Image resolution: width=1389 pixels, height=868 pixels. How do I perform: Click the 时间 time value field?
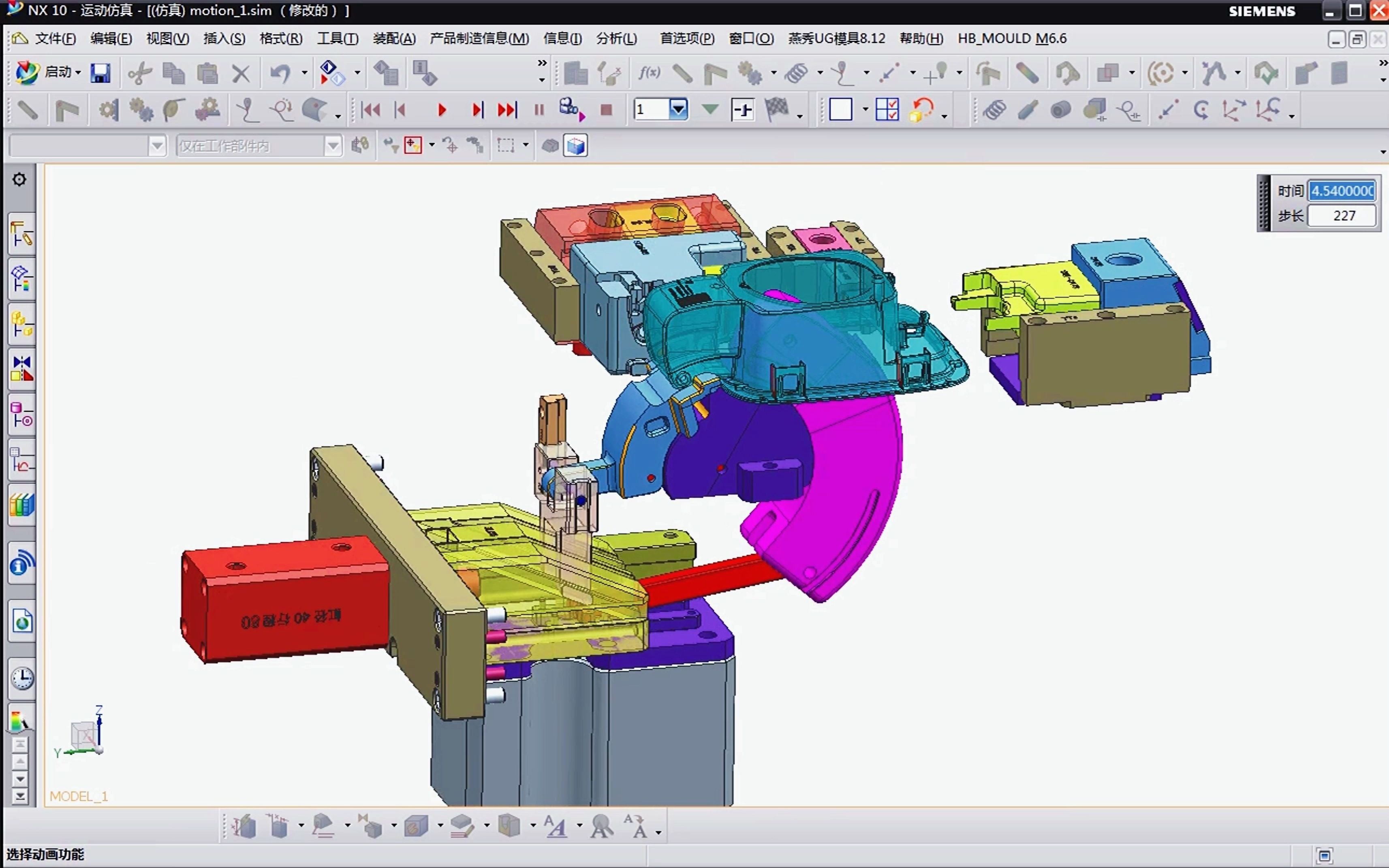[x=1341, y=190]
